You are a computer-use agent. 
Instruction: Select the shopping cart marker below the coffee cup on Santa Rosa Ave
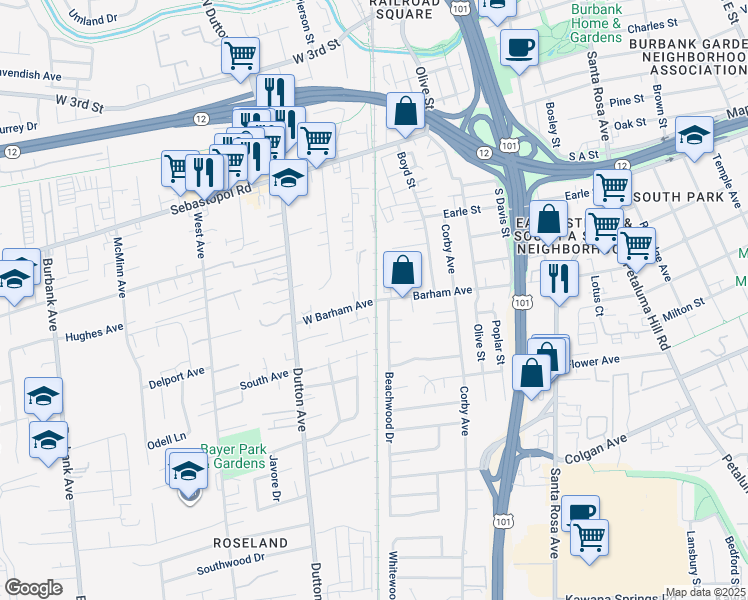point(590,537)
